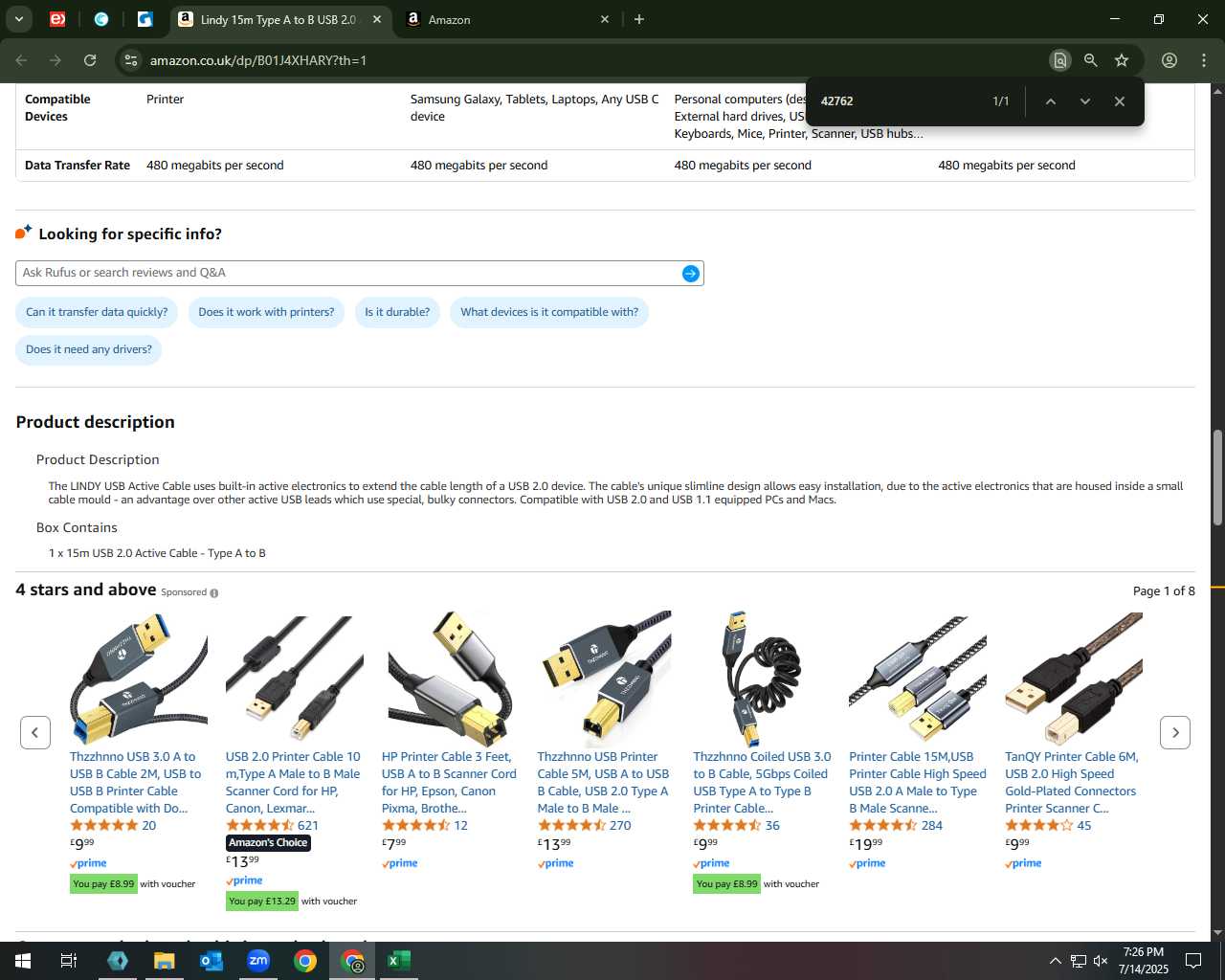Open Zoom from the taskbar

(258, 961)
